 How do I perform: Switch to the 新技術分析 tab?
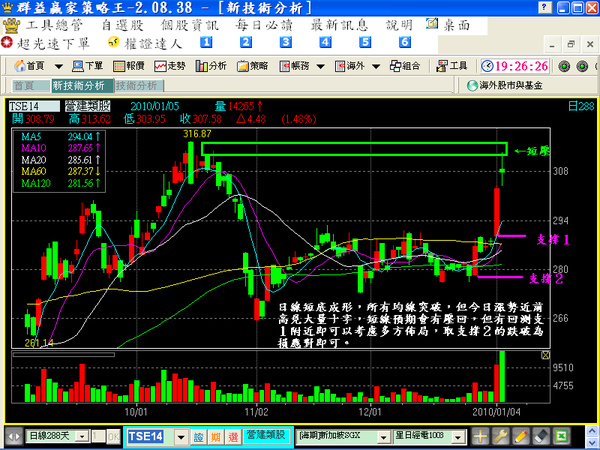[83, 85]
